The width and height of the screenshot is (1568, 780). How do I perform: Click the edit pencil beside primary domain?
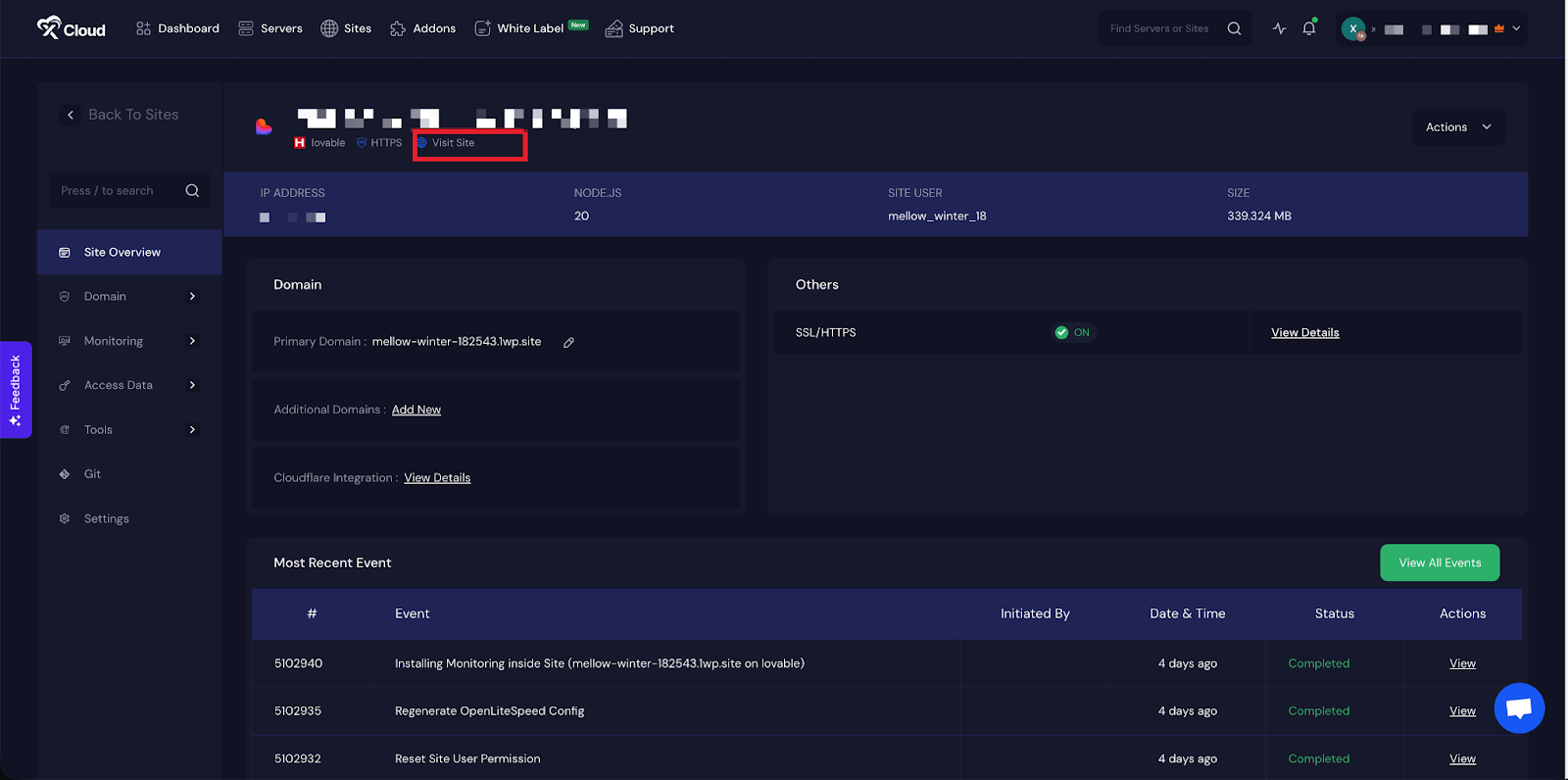(568, 342)
